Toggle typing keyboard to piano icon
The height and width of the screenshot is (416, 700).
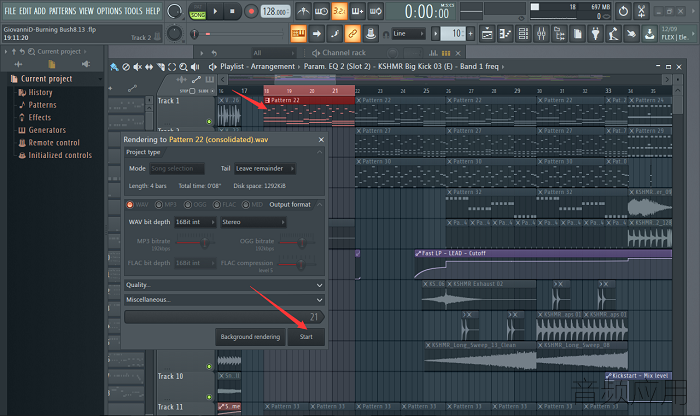point(299,33)
